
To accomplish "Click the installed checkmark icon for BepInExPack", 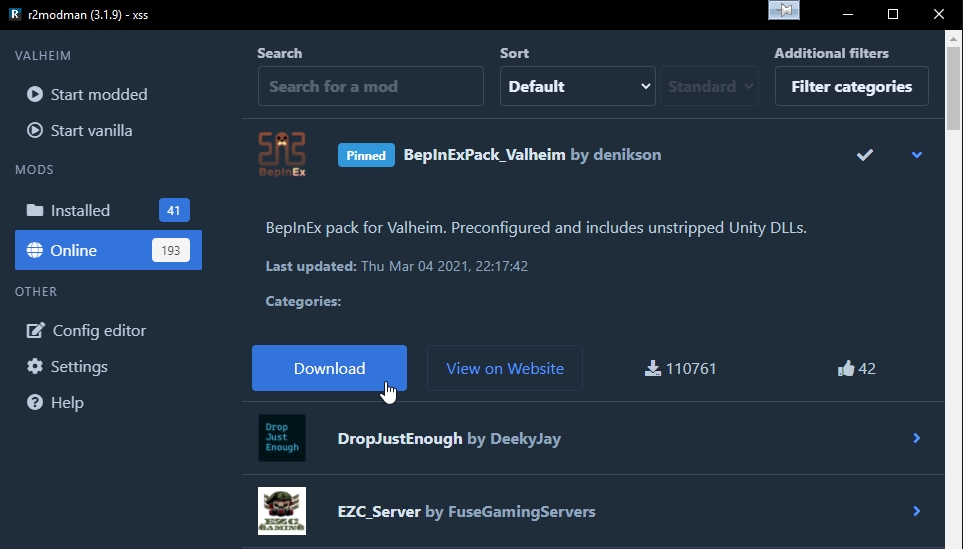I will point(865,155).
